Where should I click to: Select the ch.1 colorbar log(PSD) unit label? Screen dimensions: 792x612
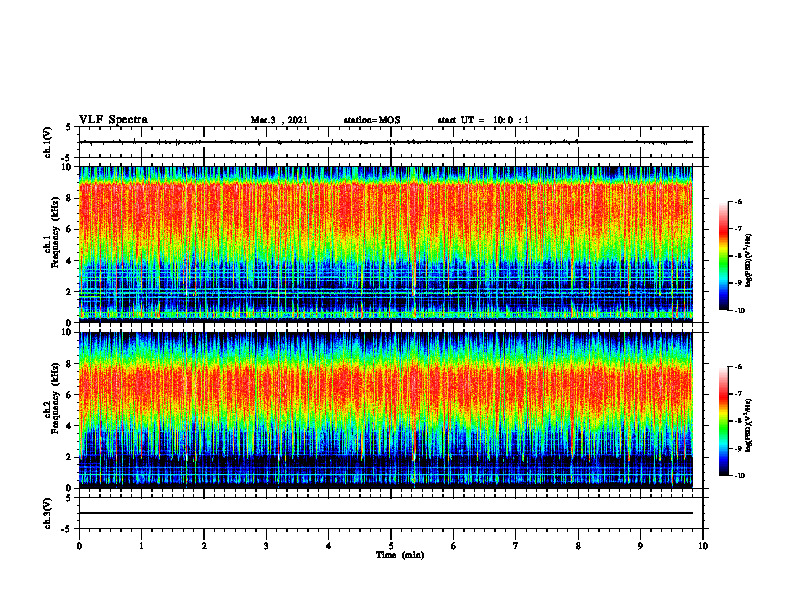(749, 261)
